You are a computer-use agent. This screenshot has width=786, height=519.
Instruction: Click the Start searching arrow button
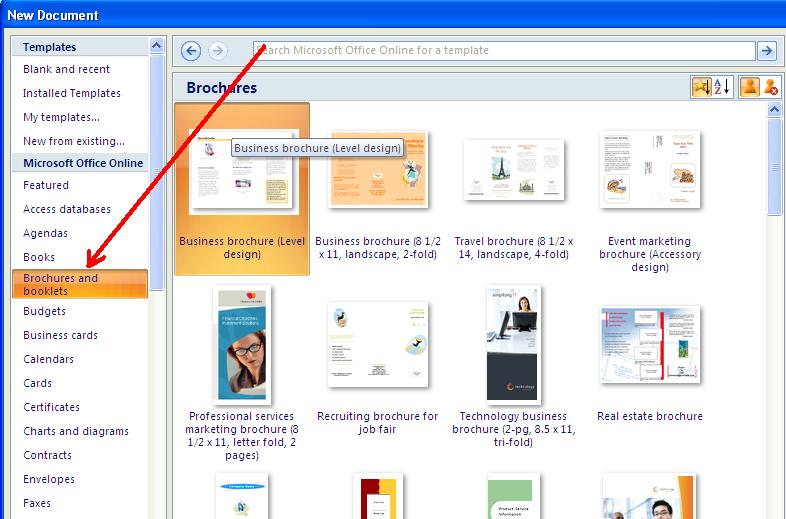click(x=766, y=50)
